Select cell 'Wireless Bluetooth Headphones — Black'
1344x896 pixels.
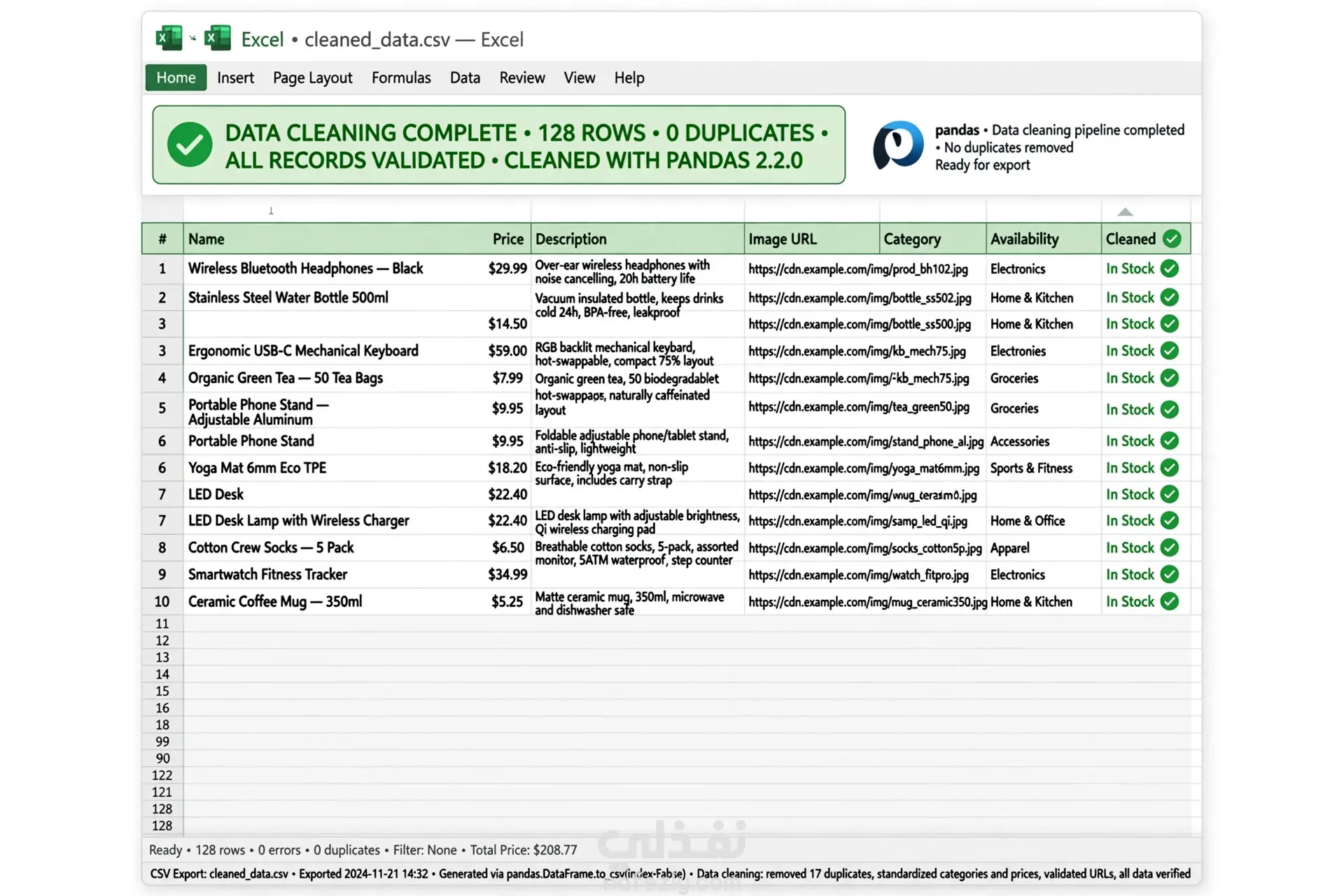pyautogui.click(x=306, y=268)
